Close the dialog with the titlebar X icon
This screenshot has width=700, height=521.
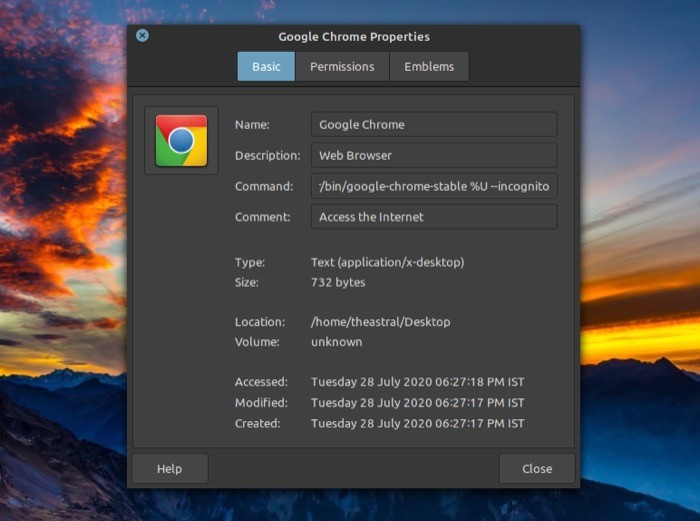pos(142,35)
